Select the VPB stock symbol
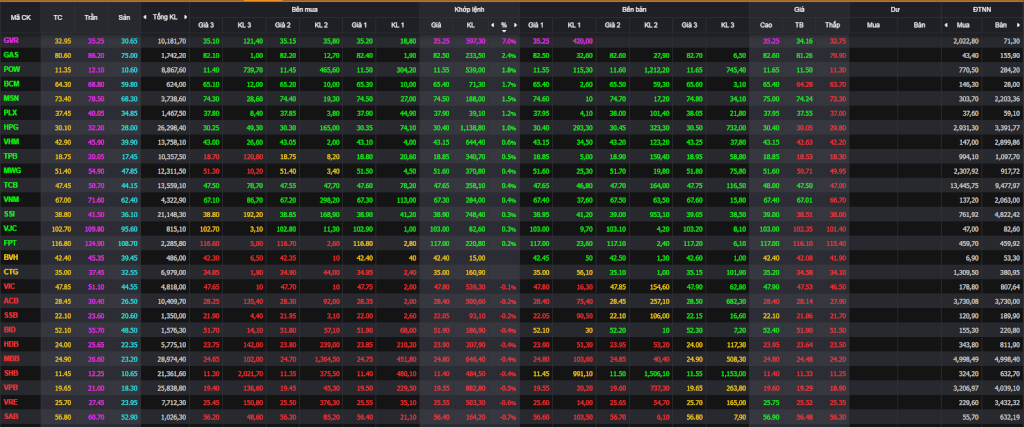1024x427 pixels. [x=11, y=387]
